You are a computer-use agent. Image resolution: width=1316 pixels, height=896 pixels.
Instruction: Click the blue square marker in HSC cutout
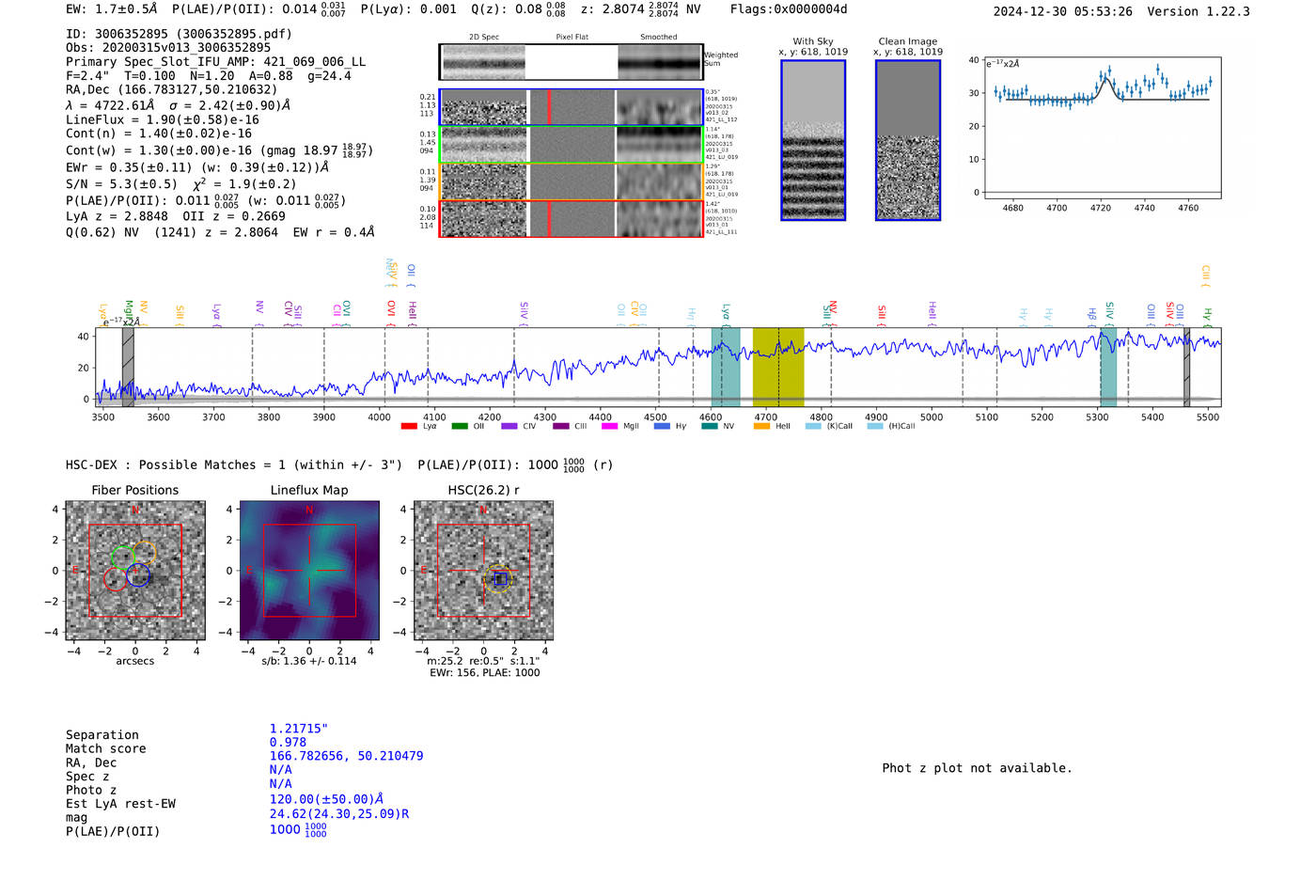501,579
